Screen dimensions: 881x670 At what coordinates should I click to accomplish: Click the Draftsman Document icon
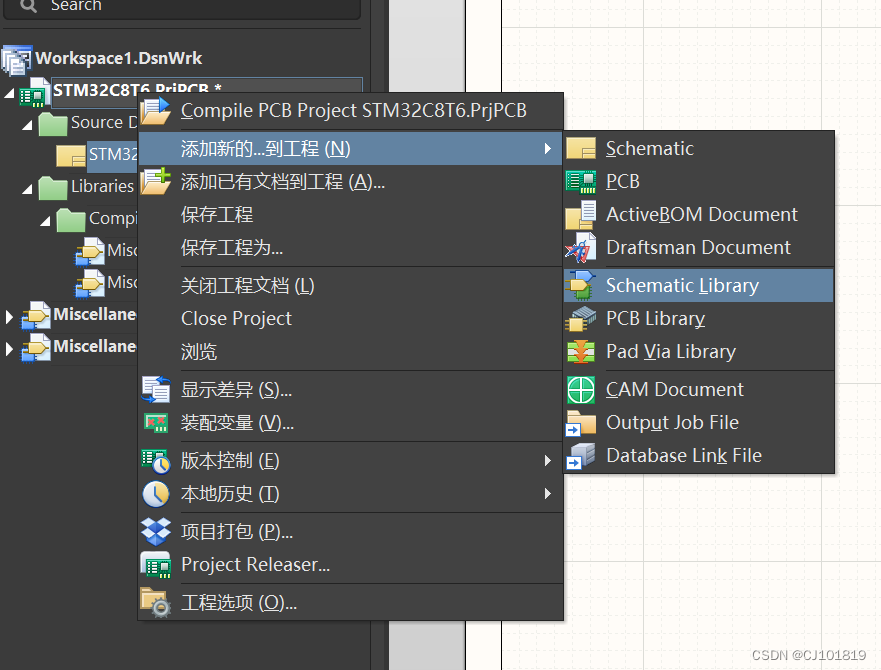581,248
